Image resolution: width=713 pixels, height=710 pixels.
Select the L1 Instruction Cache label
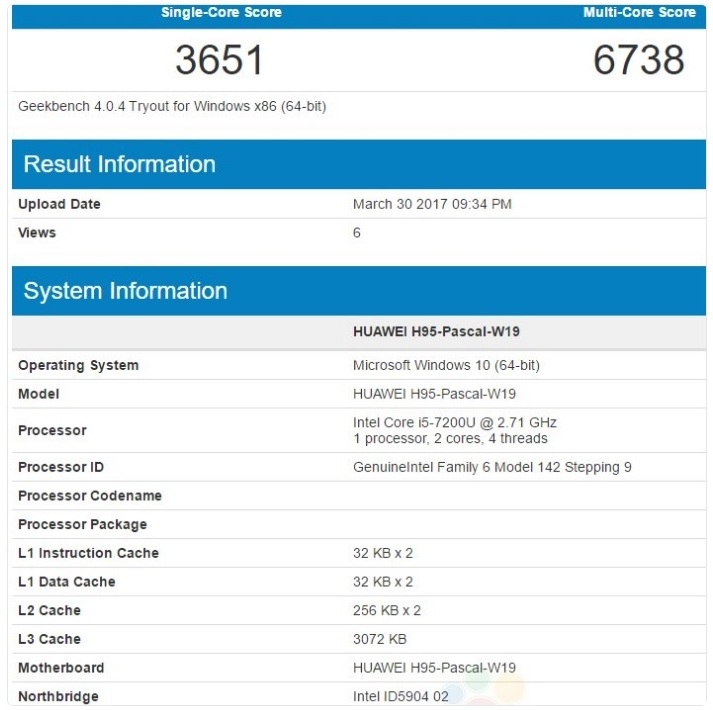coord(88,553)
